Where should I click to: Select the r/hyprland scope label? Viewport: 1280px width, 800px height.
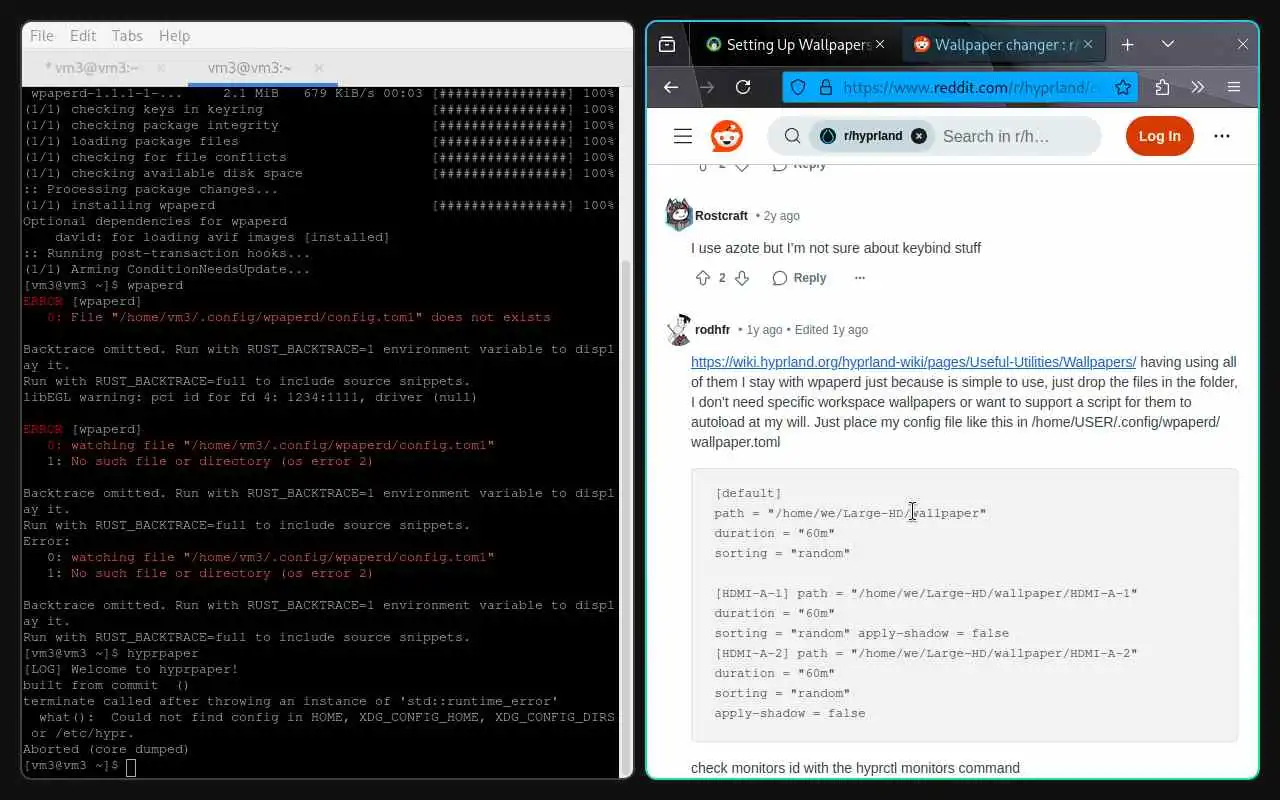873,136
